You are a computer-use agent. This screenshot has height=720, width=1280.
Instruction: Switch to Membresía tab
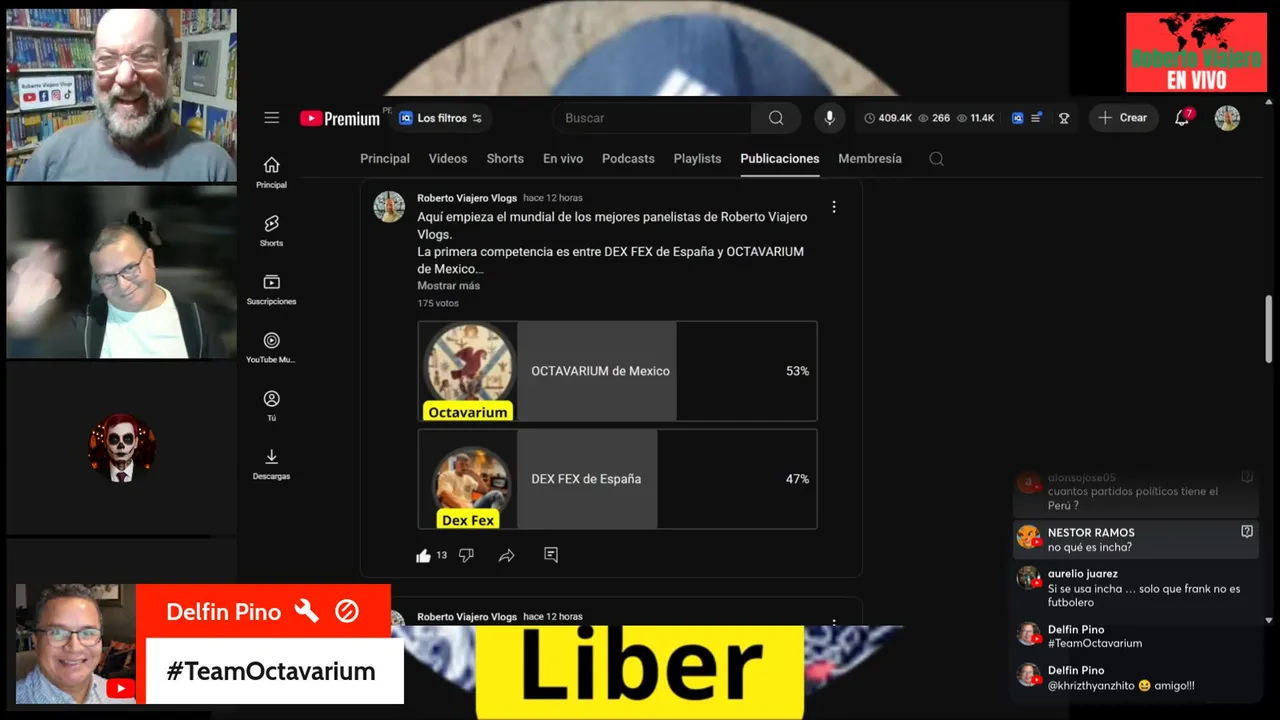[x=870, y=159]
